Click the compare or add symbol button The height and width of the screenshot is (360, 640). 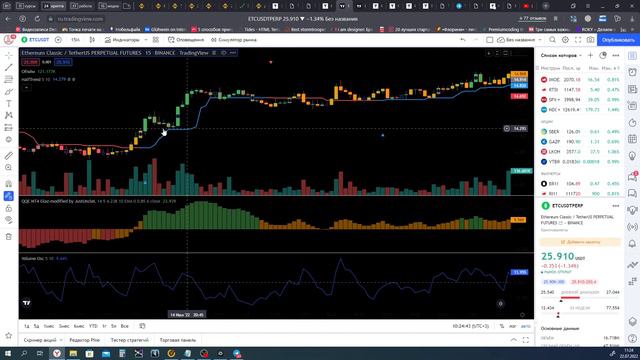(58, 40)
